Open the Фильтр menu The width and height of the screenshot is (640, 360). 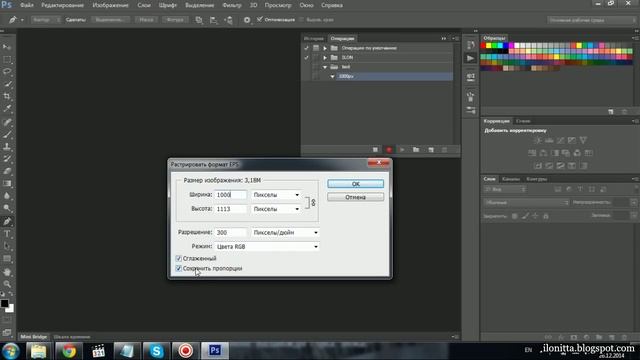[x=232, y=5]
